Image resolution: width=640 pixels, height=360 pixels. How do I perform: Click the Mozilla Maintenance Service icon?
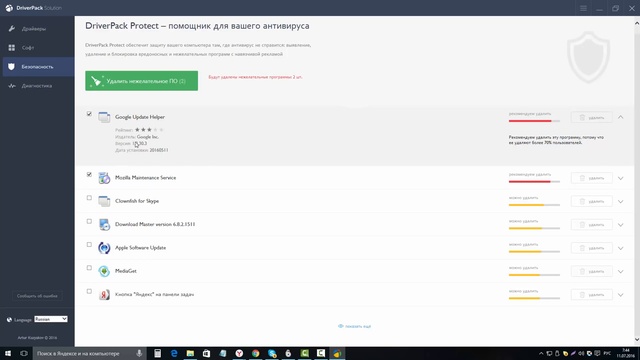(104, 178)
